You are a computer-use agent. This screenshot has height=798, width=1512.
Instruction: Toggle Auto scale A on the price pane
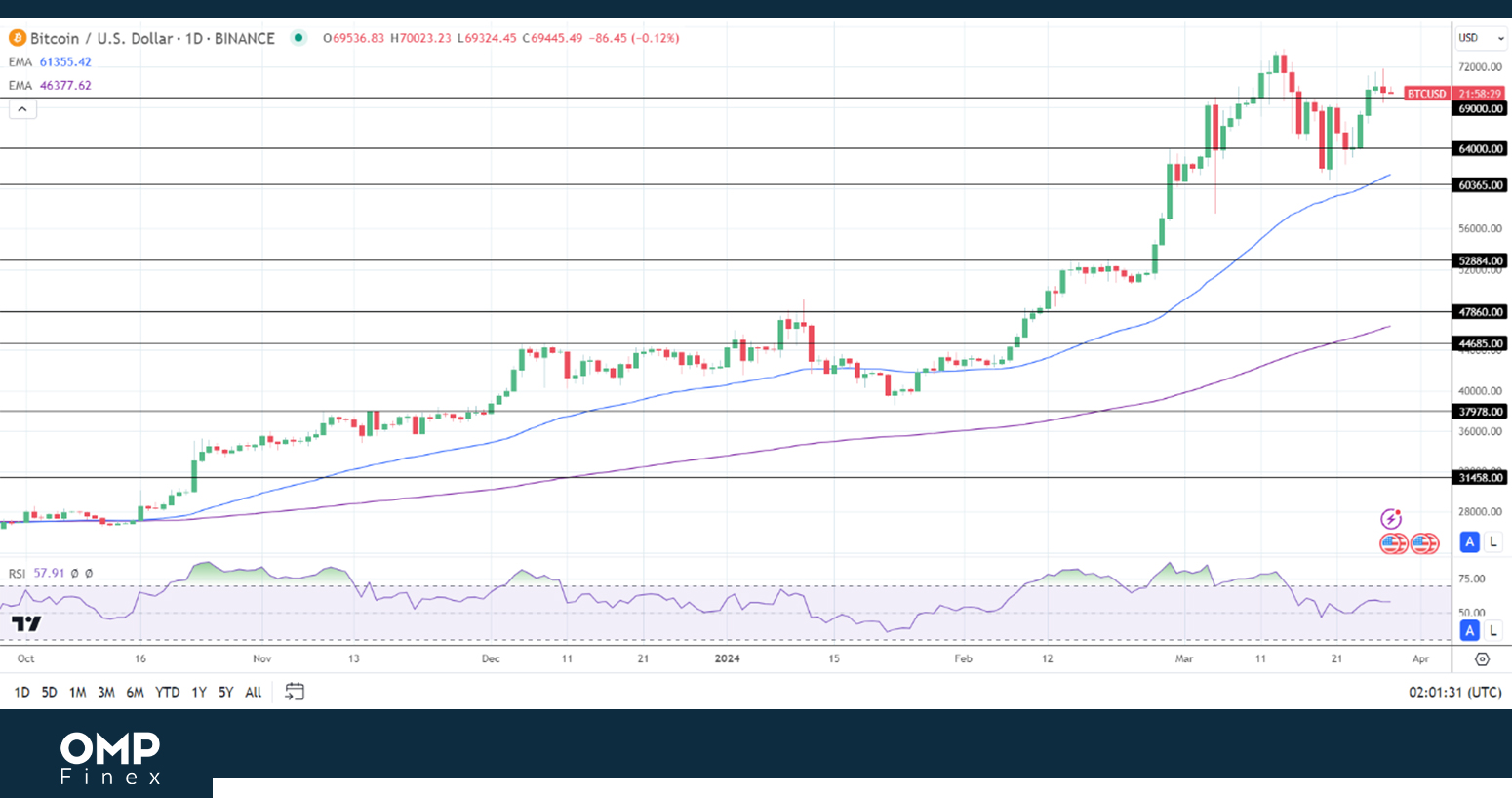pos(1469,541)
